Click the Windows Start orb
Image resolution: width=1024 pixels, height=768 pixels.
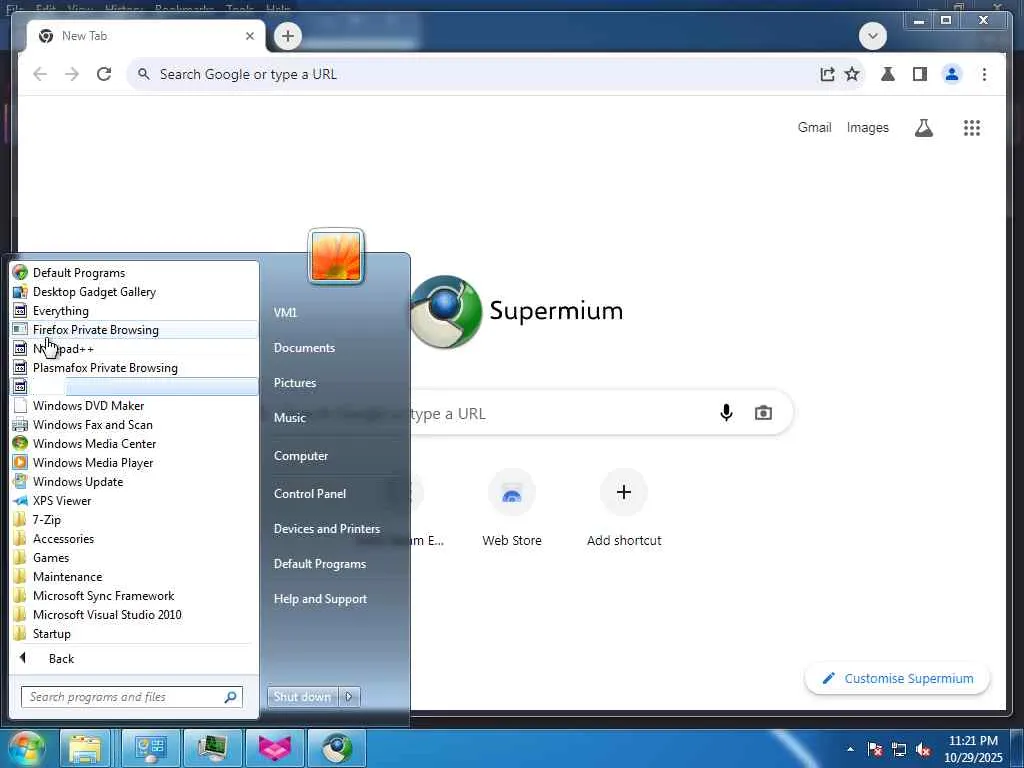26,748
